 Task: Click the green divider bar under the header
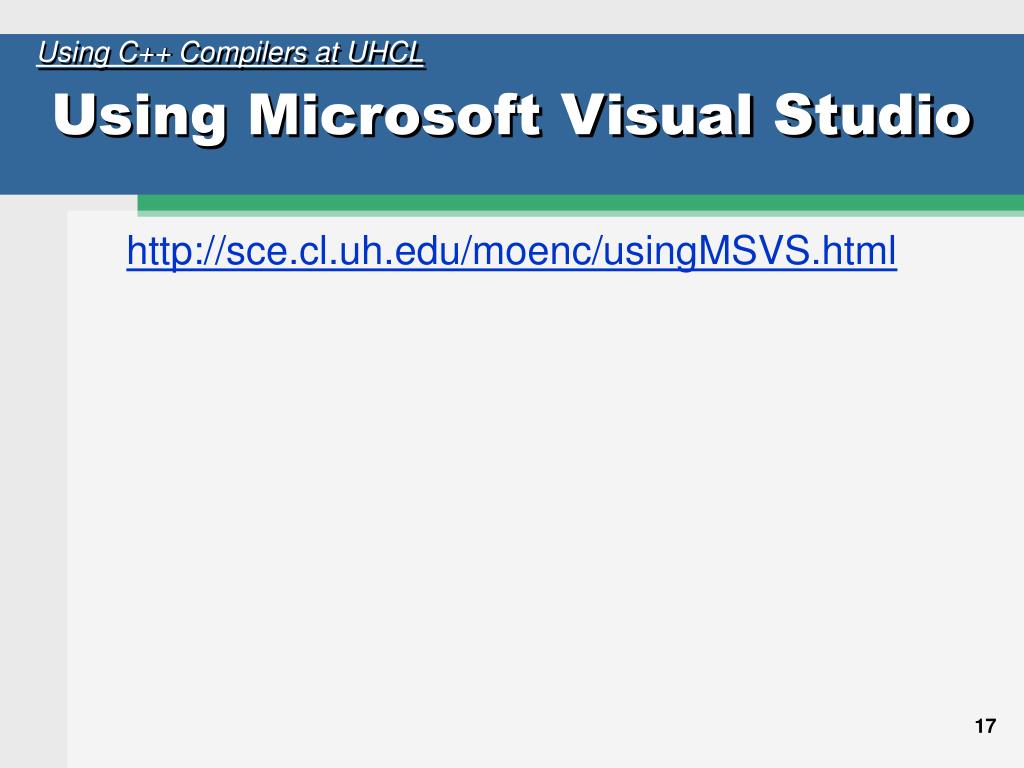point(580,204)
